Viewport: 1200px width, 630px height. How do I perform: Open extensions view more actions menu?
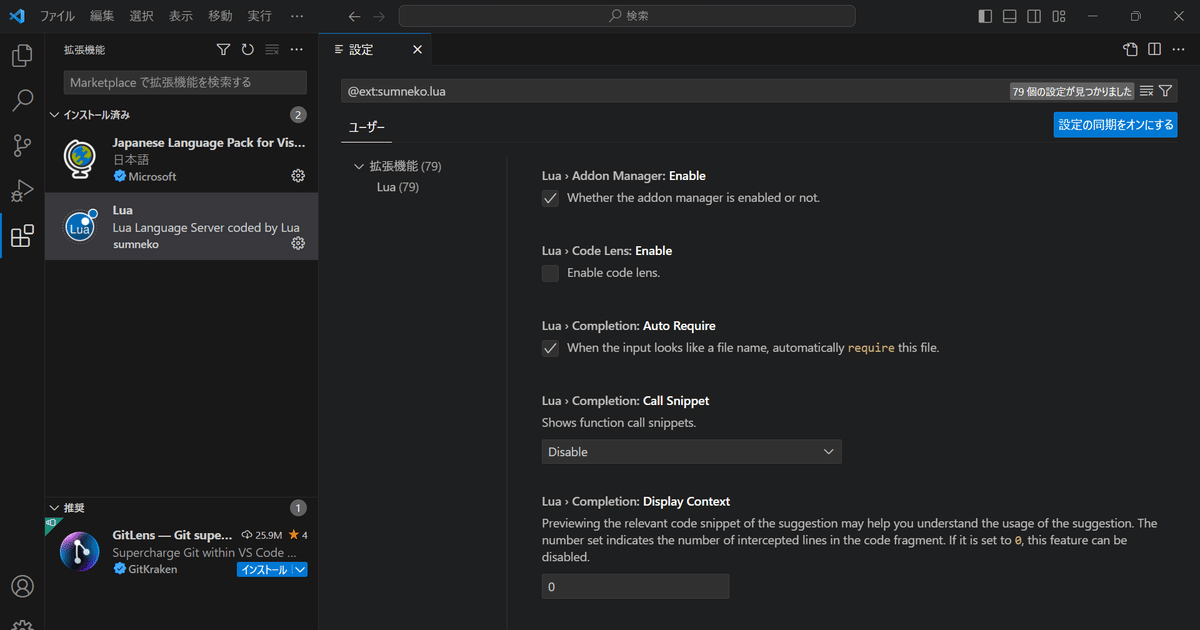coord(296,50)
